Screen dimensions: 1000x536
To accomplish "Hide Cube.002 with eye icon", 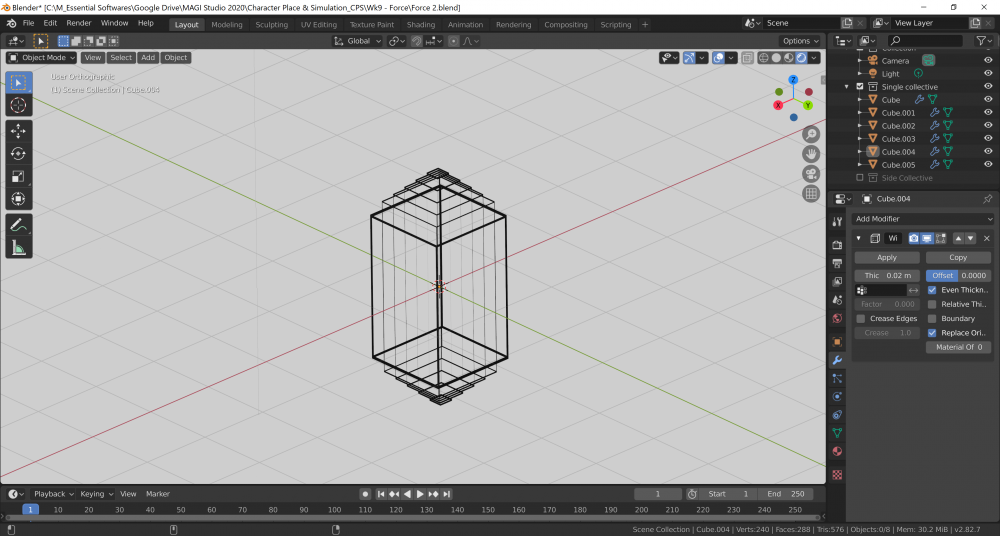I will (988, 126).
